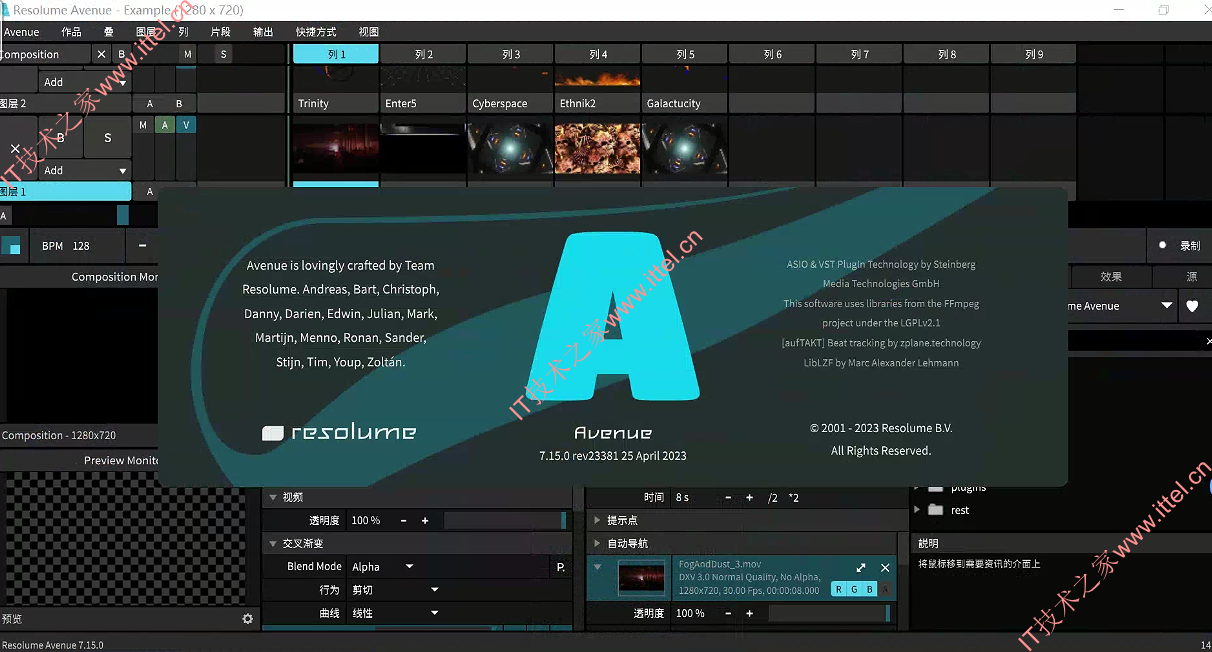Toggle the Composition master M button
The width and height of the screenshot is (1212, 652).
pyautogui.click(x=188, y=54)
